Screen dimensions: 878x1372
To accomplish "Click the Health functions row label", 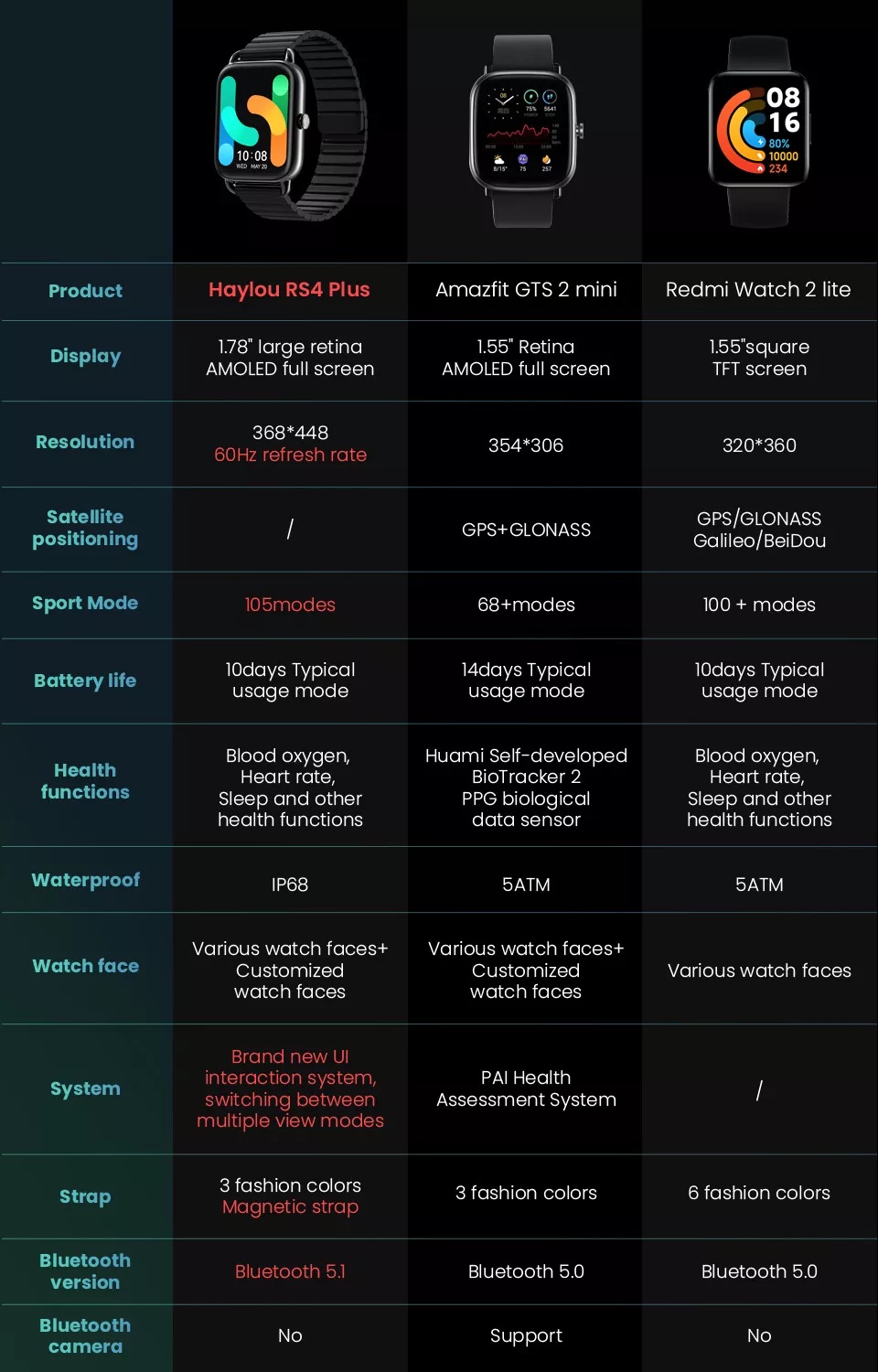I will [x=85, y=781].
